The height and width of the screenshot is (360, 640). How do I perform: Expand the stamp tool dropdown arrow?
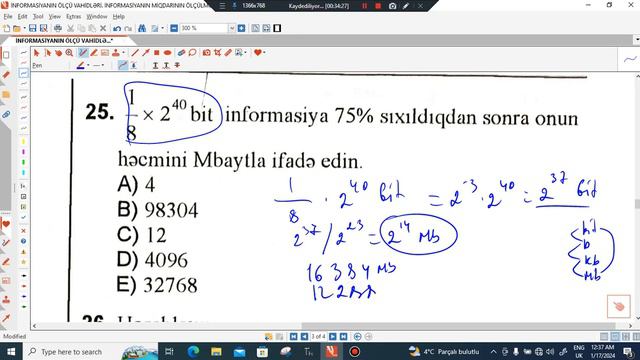click(x=124, y=53)
